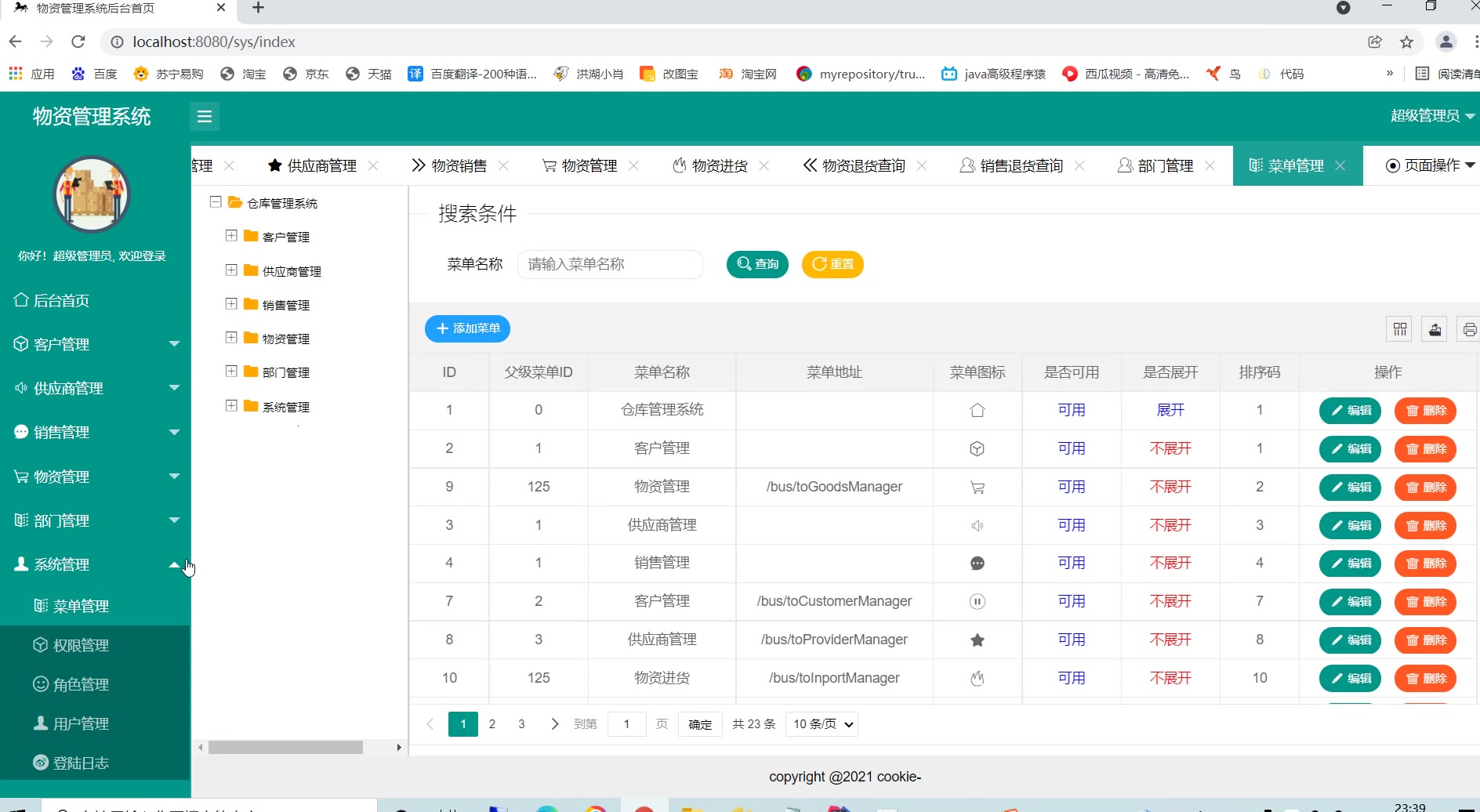Open the 10 条/页 page size dropdown
Screen dimensions: 1480x812
pyautogui.click(x=823, y=724)
